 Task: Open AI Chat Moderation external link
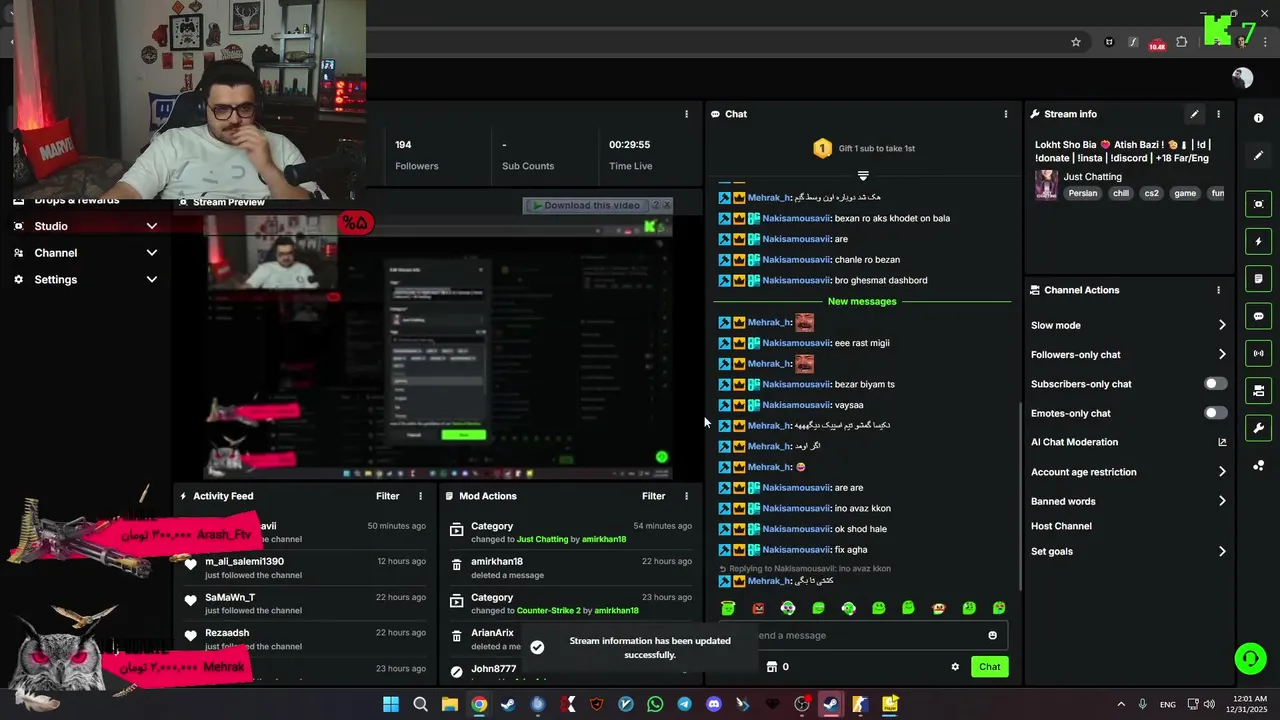click(1222, 442)
